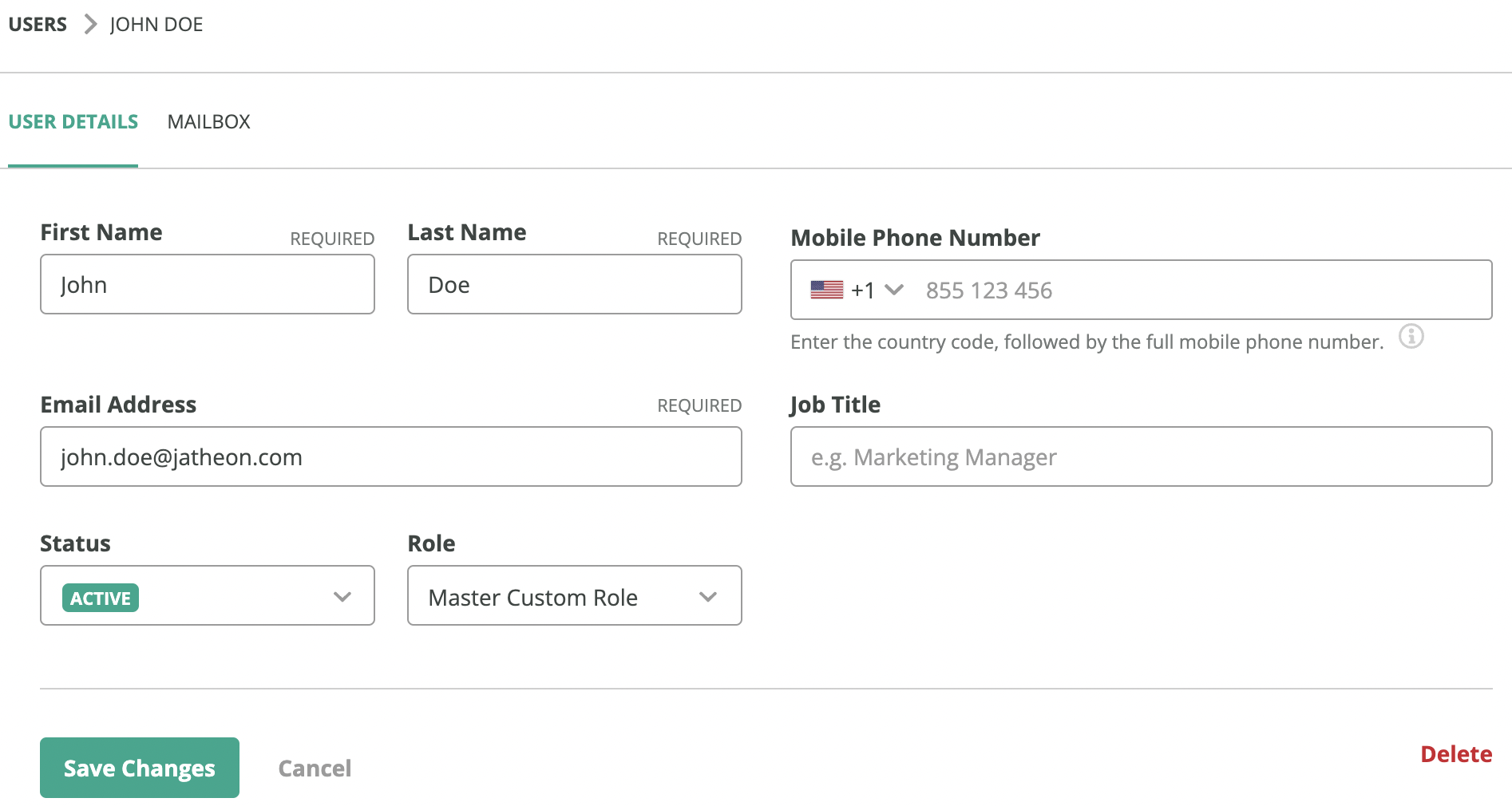The height and width of the screenshot is (806, 1512).
Task: Open the Role dropdown showing Master Custom Role
Action: tap(575, 595)
